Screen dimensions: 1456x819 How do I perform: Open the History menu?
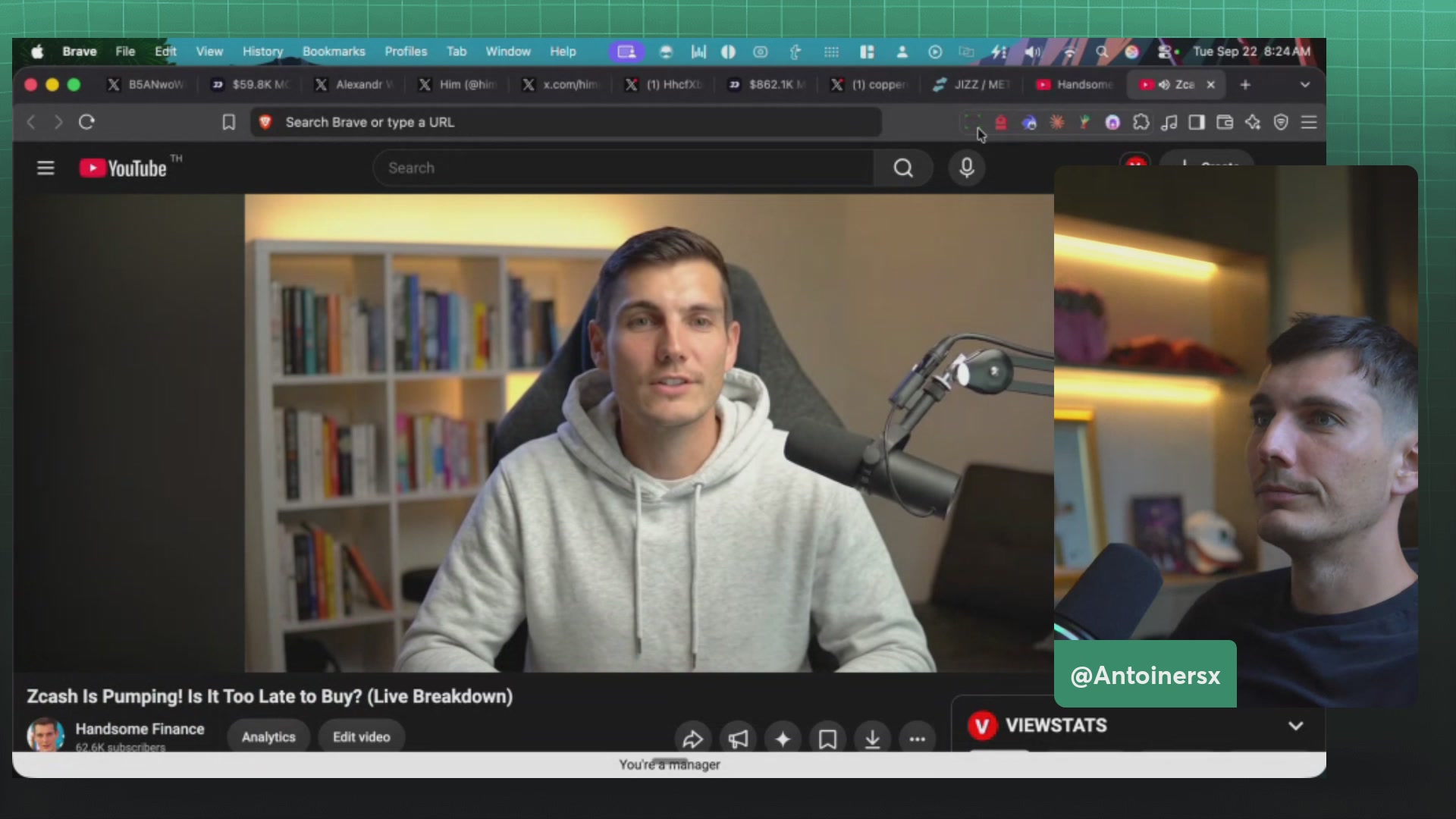pyautogui.click(x=262, y=52)
